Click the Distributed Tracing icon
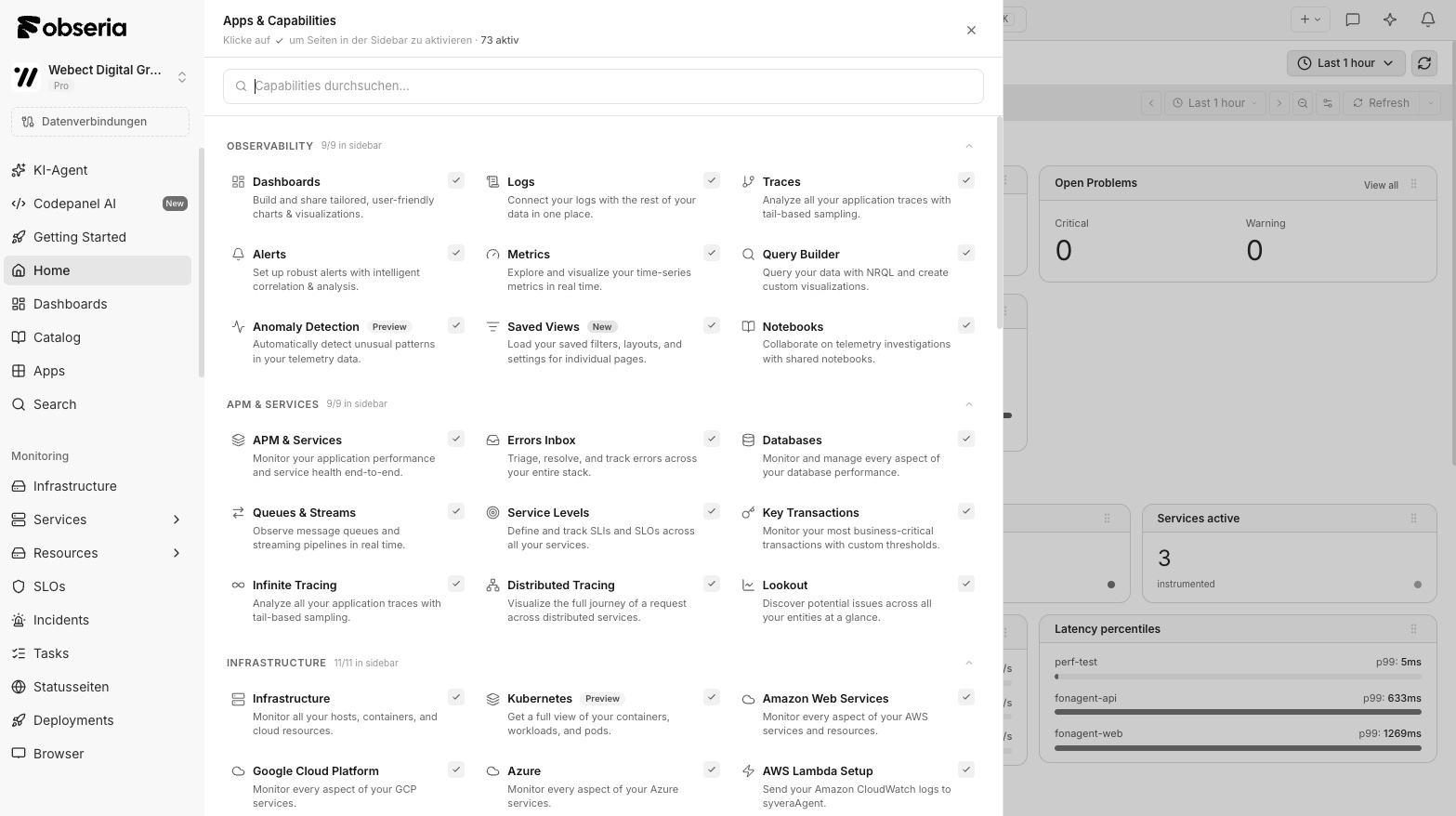 click(492, 586)
